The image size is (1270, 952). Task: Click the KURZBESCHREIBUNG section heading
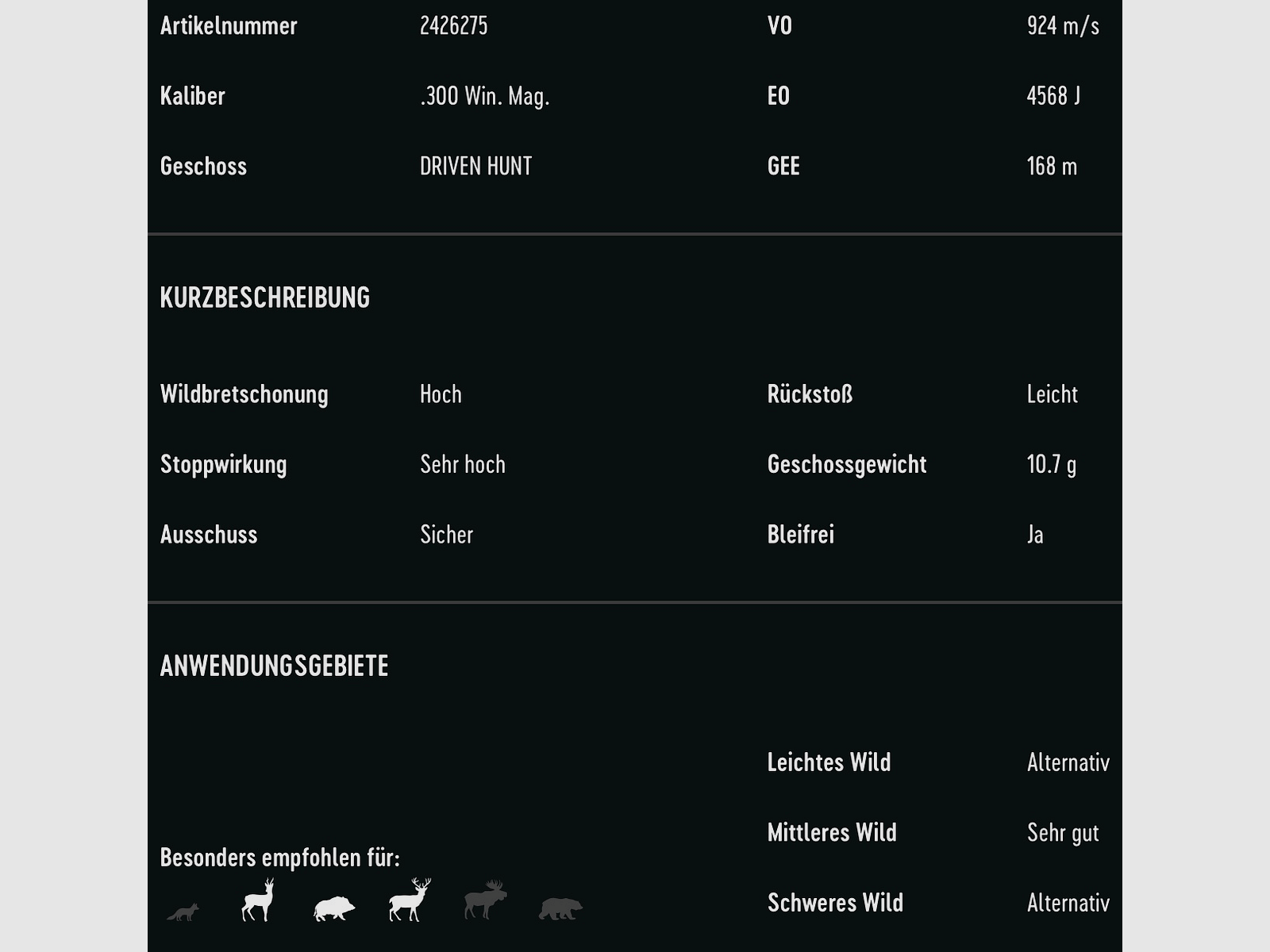click(x=265, y=297)
